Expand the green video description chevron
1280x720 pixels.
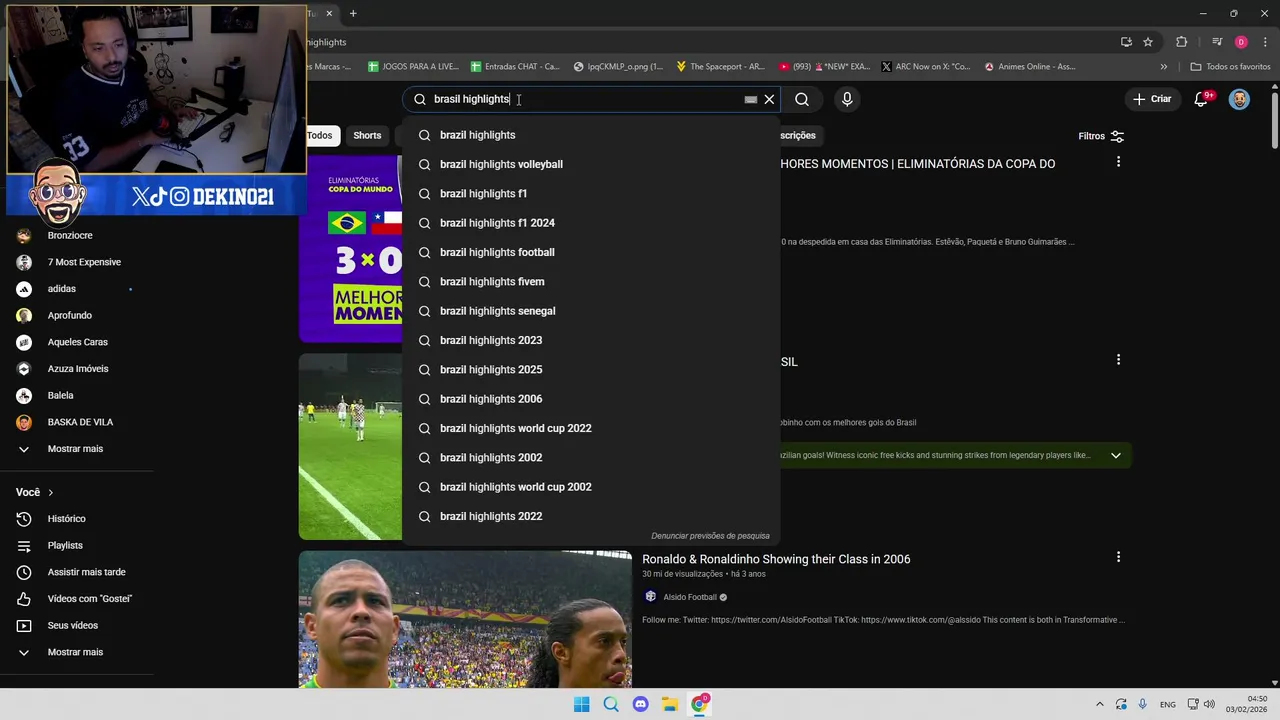(x=1116, y=455)
